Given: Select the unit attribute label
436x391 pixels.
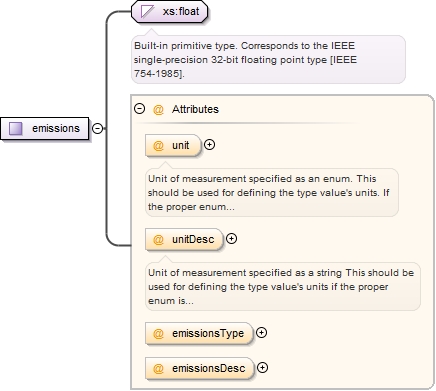Looking at the screenshot, I should (181, 145).
